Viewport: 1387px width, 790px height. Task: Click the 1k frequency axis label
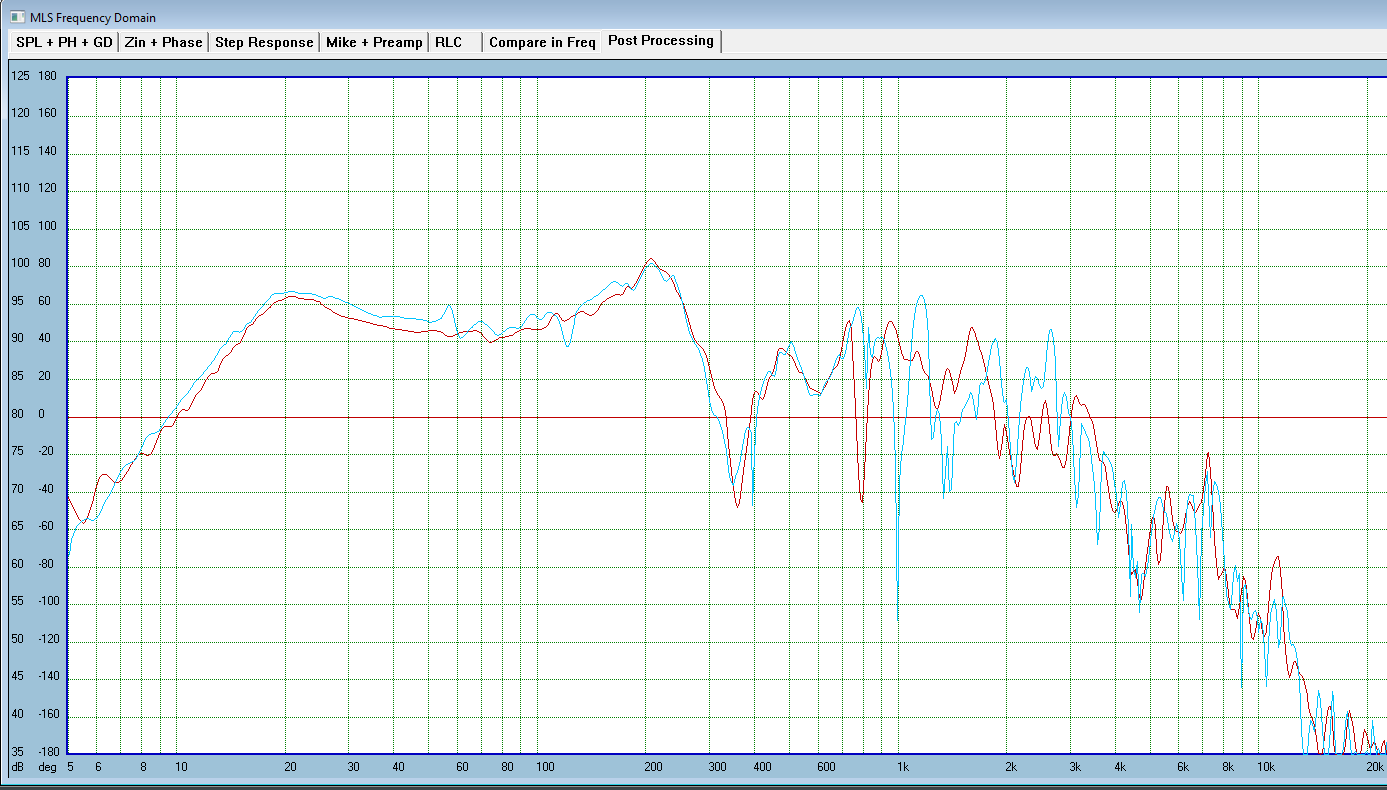(x=903, y=768)
